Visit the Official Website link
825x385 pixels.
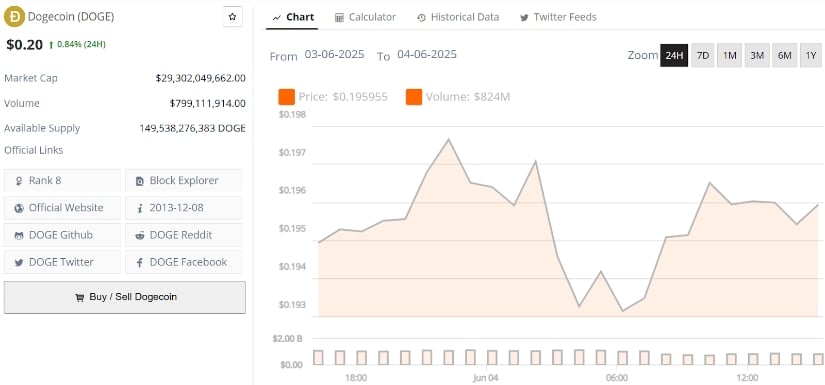62,208
